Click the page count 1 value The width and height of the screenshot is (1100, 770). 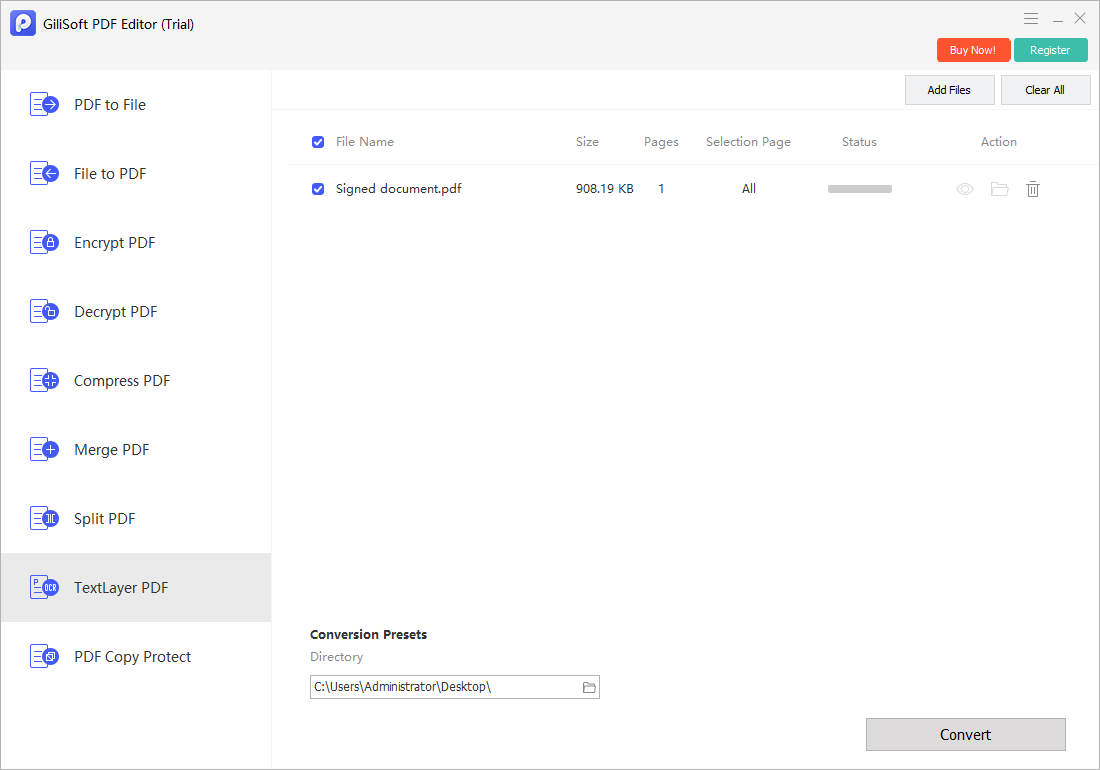pos(661,189)
